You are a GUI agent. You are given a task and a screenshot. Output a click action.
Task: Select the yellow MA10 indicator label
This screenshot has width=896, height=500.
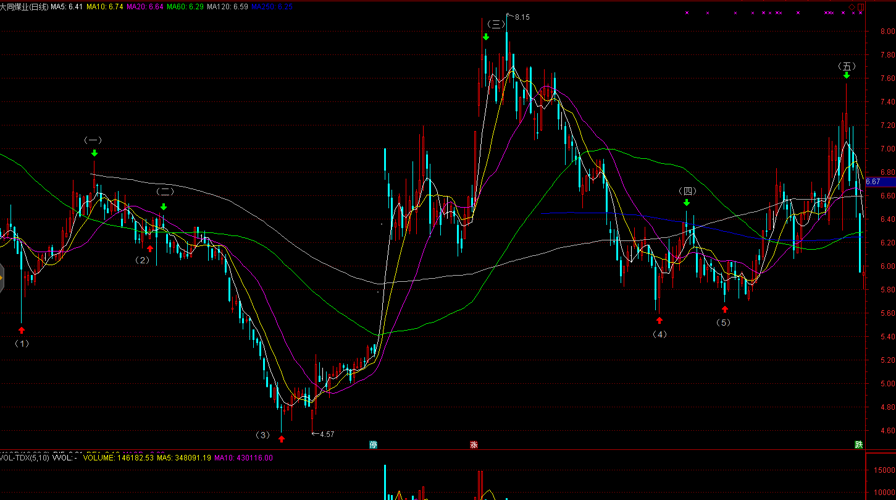[105, 7]
